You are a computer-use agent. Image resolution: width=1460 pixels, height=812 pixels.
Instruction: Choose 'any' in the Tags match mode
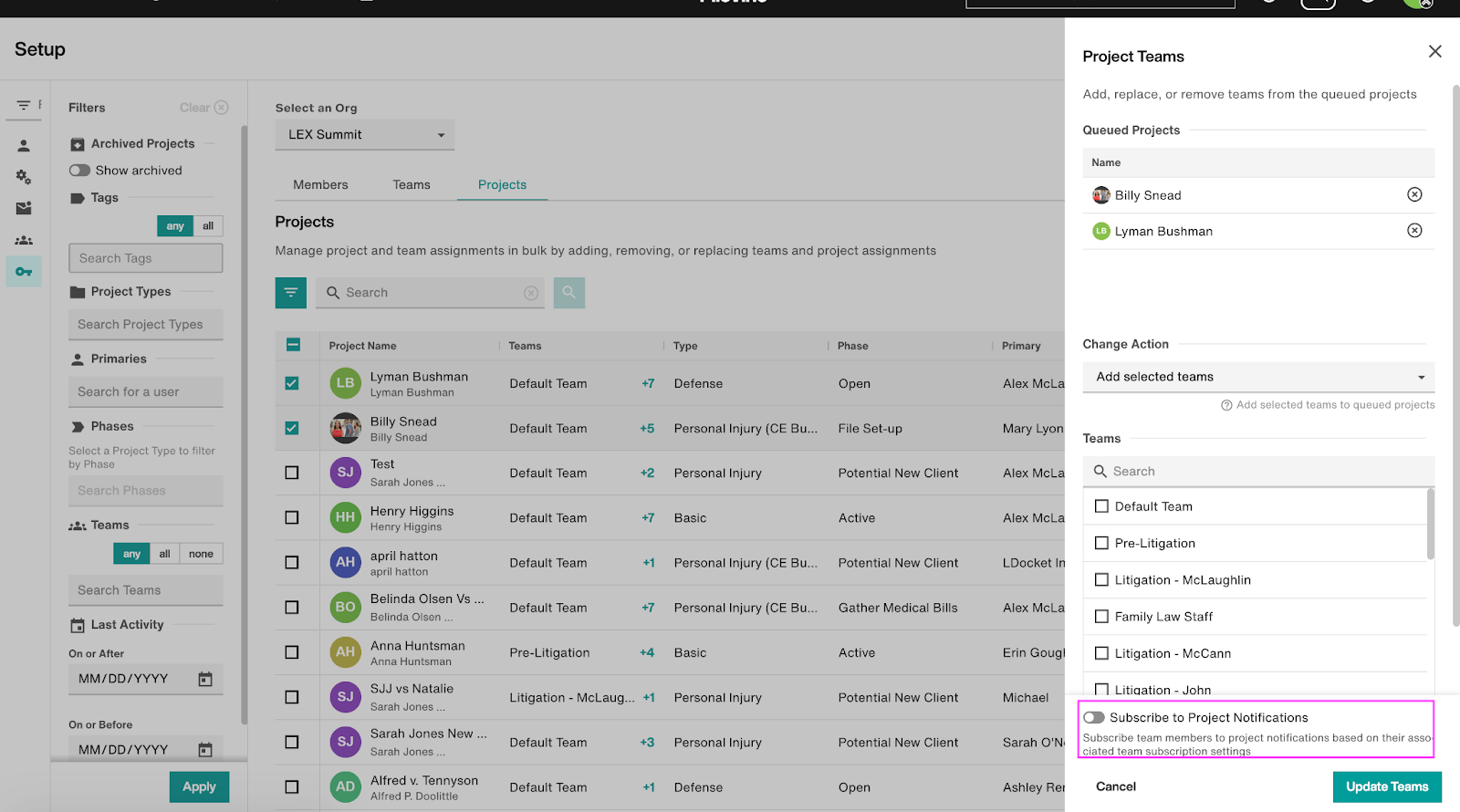pyautogui.click(x=175, y=225)
